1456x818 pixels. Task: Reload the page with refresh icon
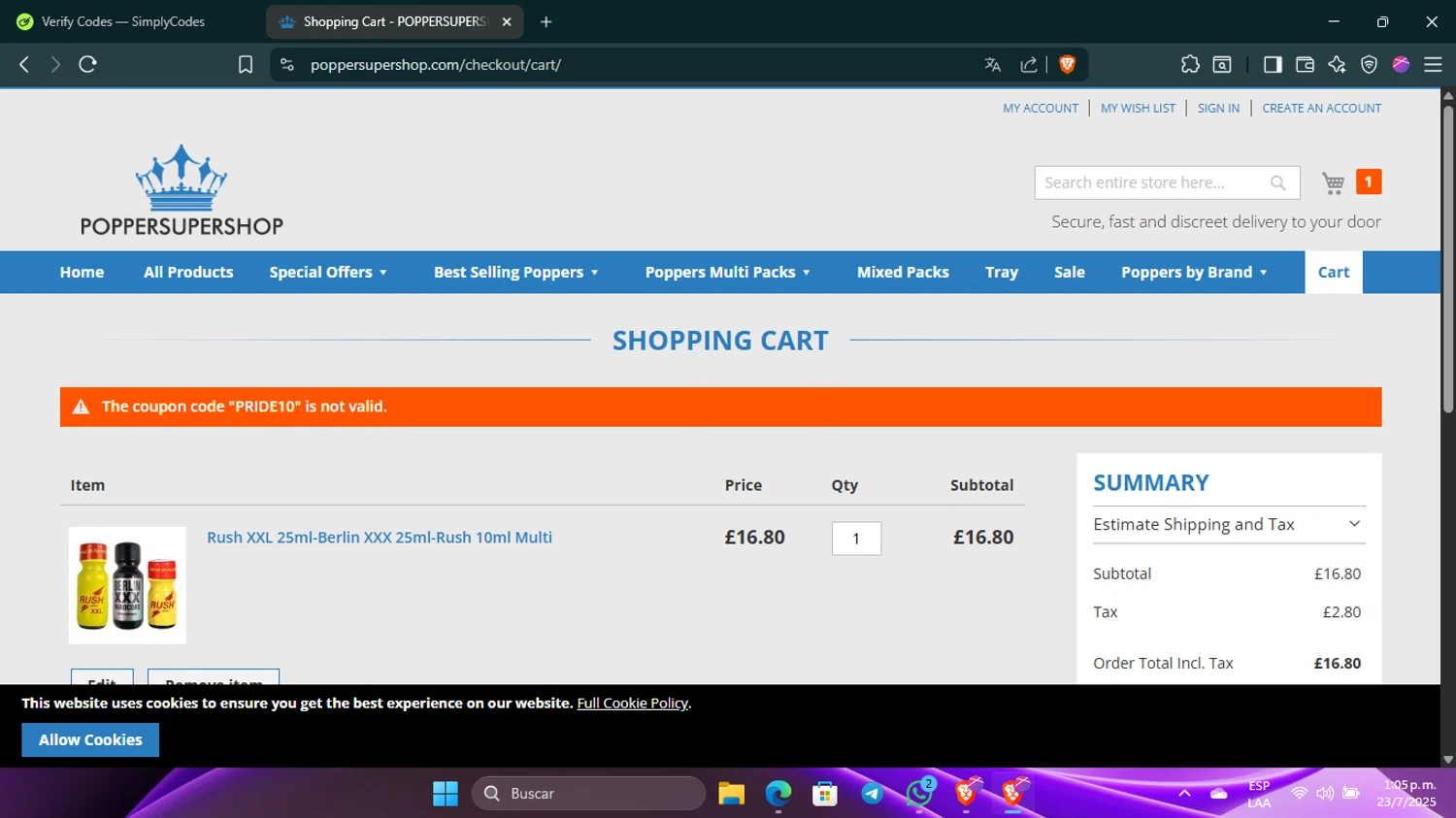pos(87,64)
